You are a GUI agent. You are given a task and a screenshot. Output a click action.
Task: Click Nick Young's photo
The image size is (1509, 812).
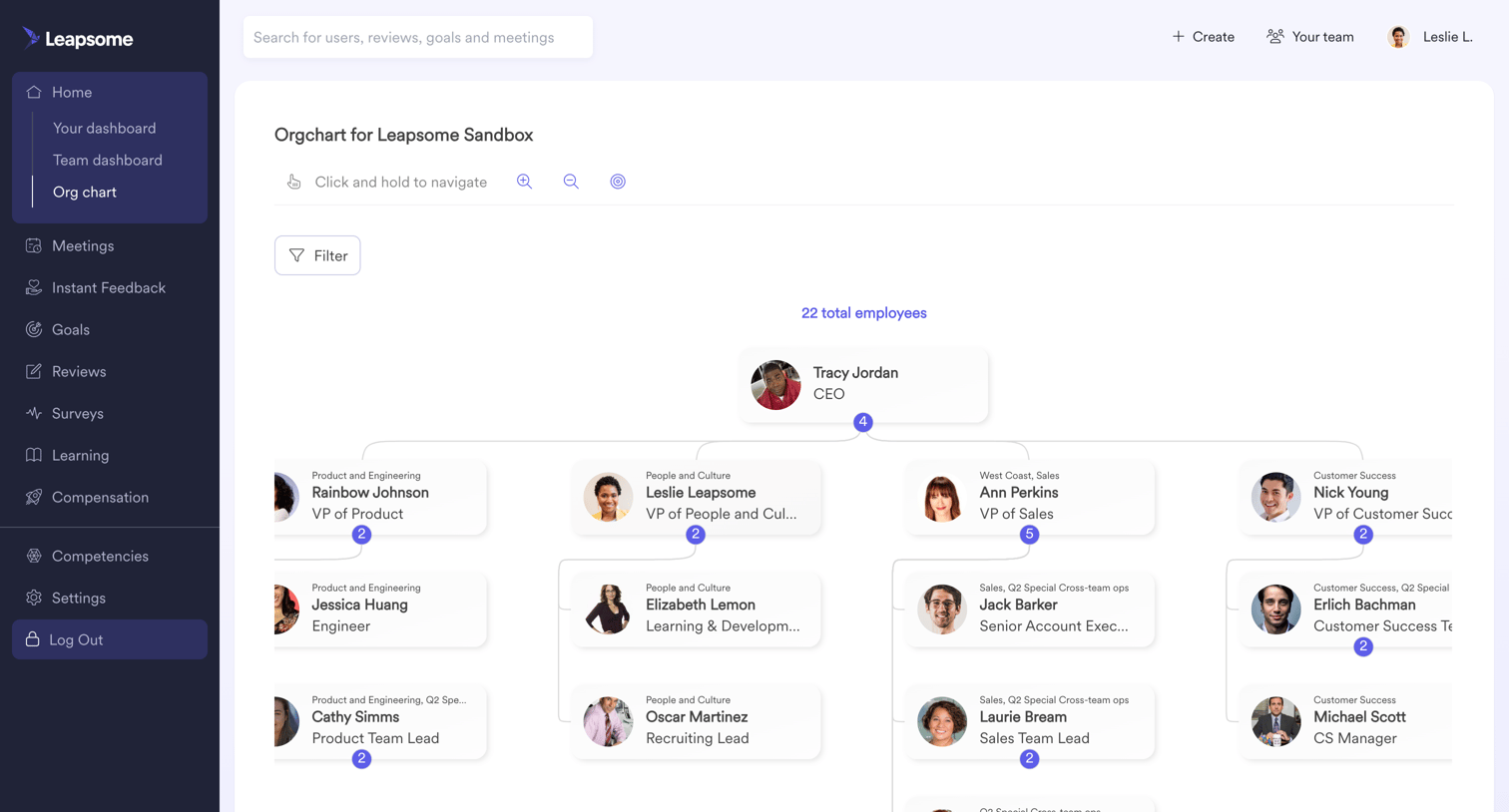coord(1275,497)
